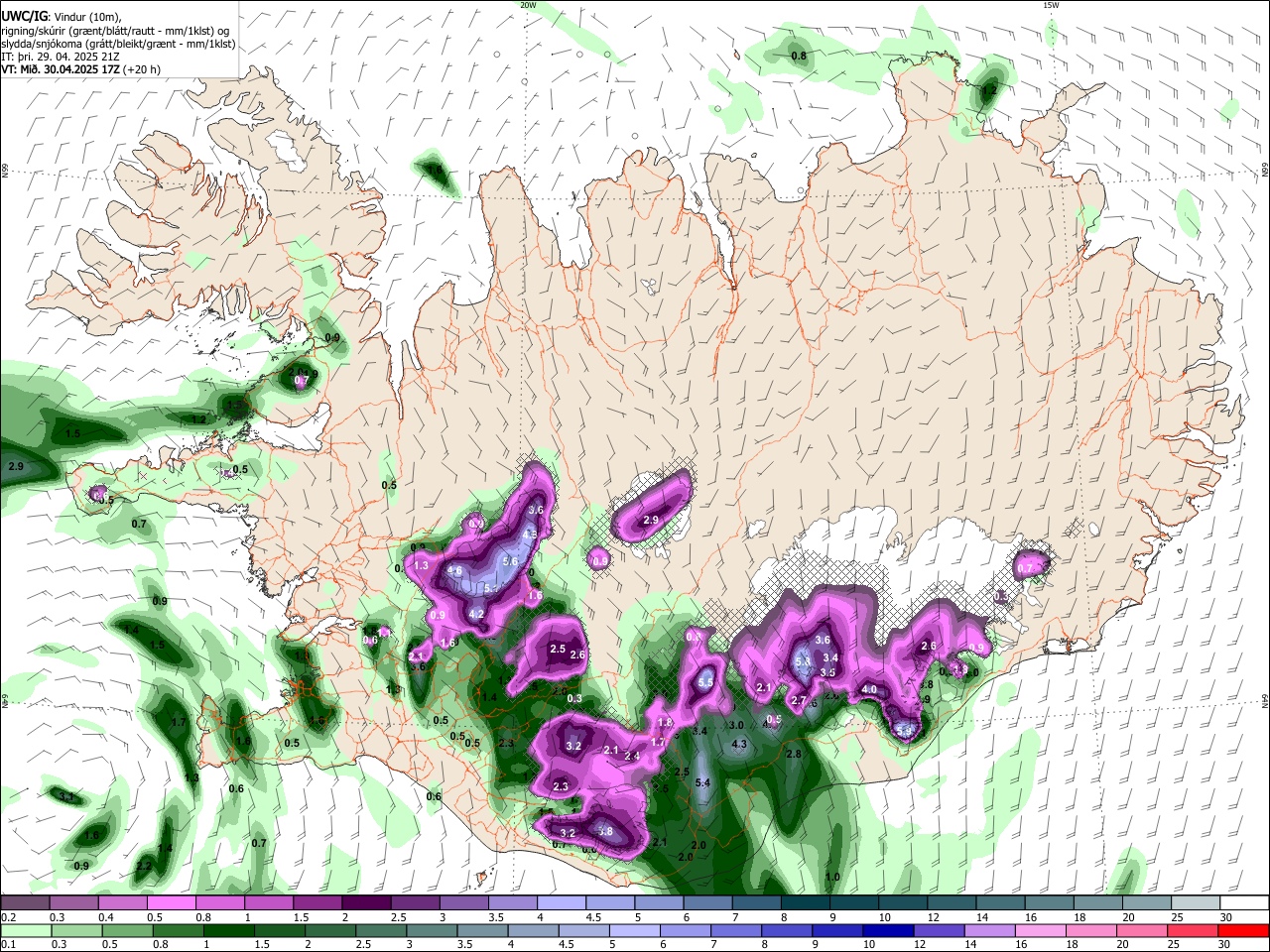Select the bright pink upper swatch between 0.5 and 0.8
The image size is (1270, 952).
point(171,903)
